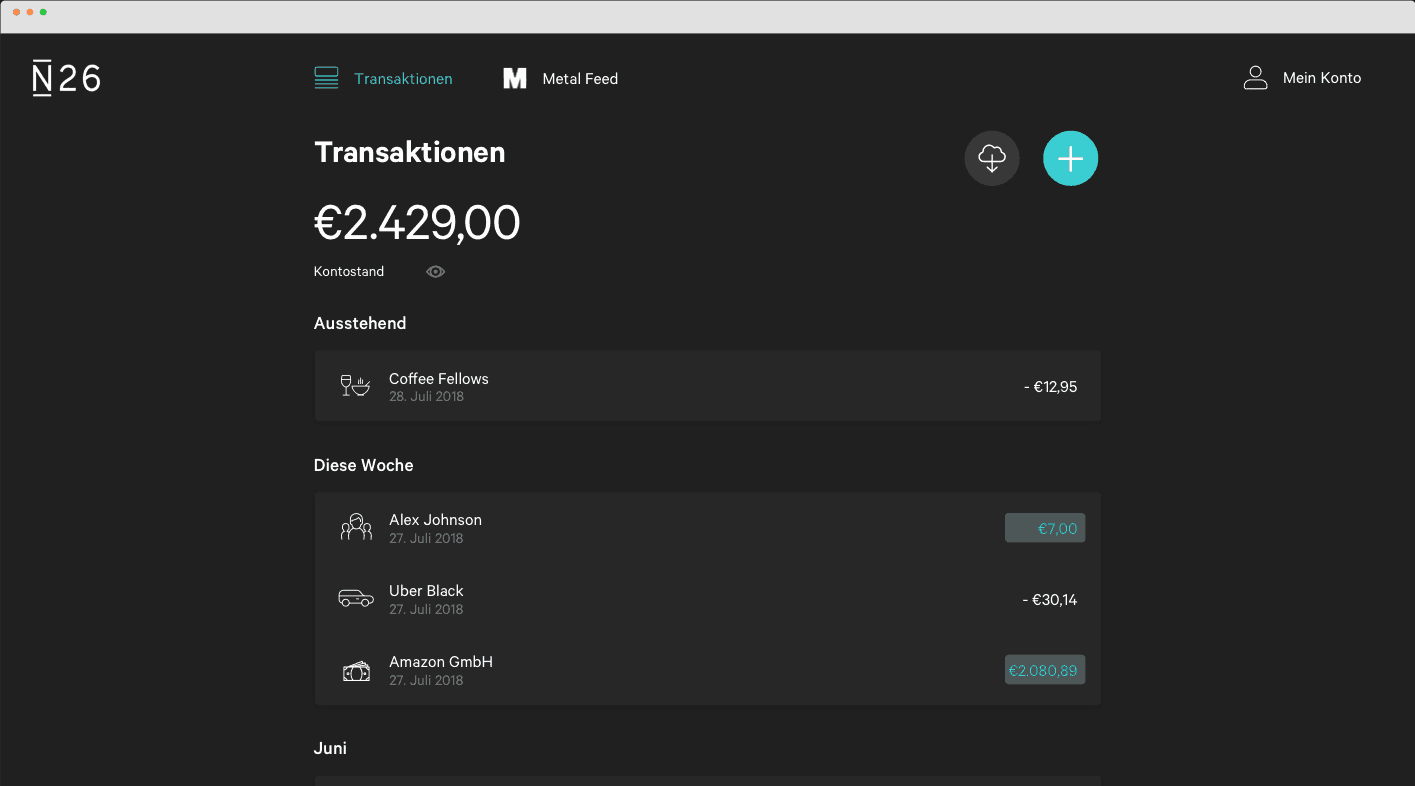Click the cloud download statement icon

pyautogui.click(x=991, y=159)
